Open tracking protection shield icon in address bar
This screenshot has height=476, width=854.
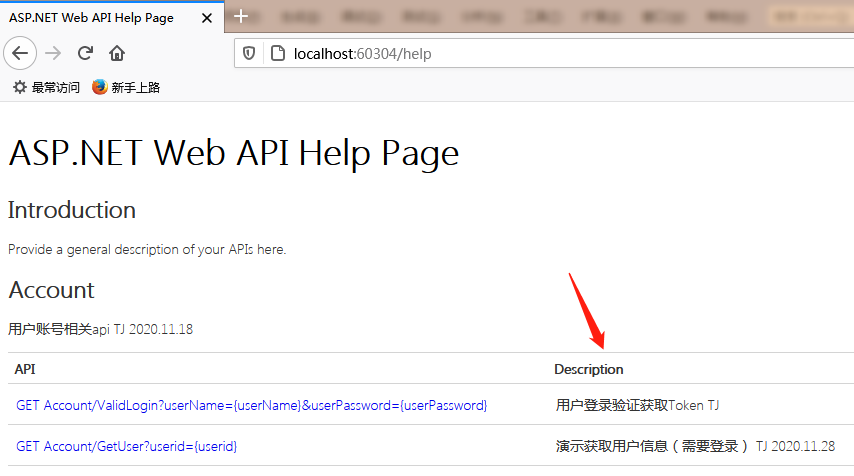point(249,53)
